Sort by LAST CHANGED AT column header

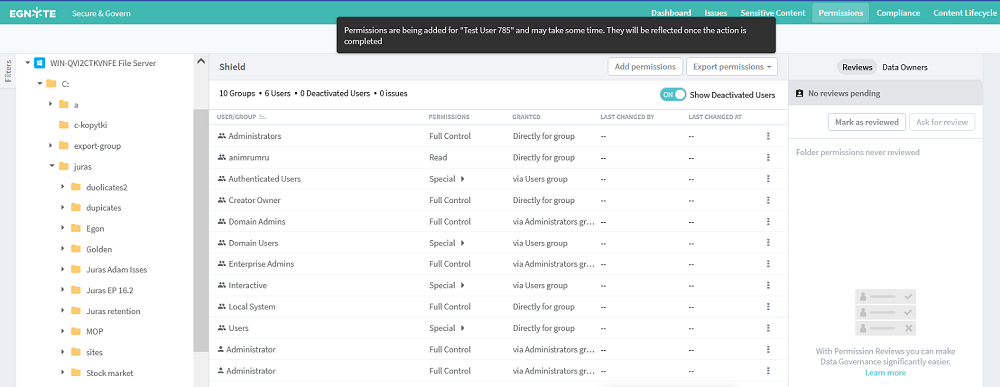coord(715,117)
